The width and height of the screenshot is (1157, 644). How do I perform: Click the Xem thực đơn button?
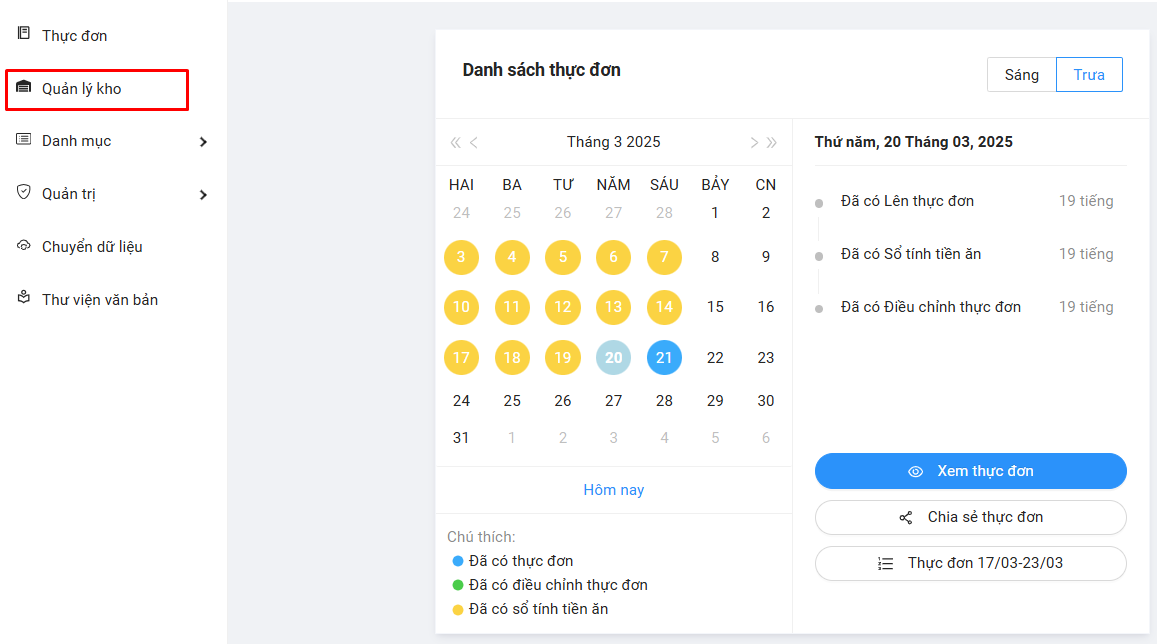tap(970, 471)
